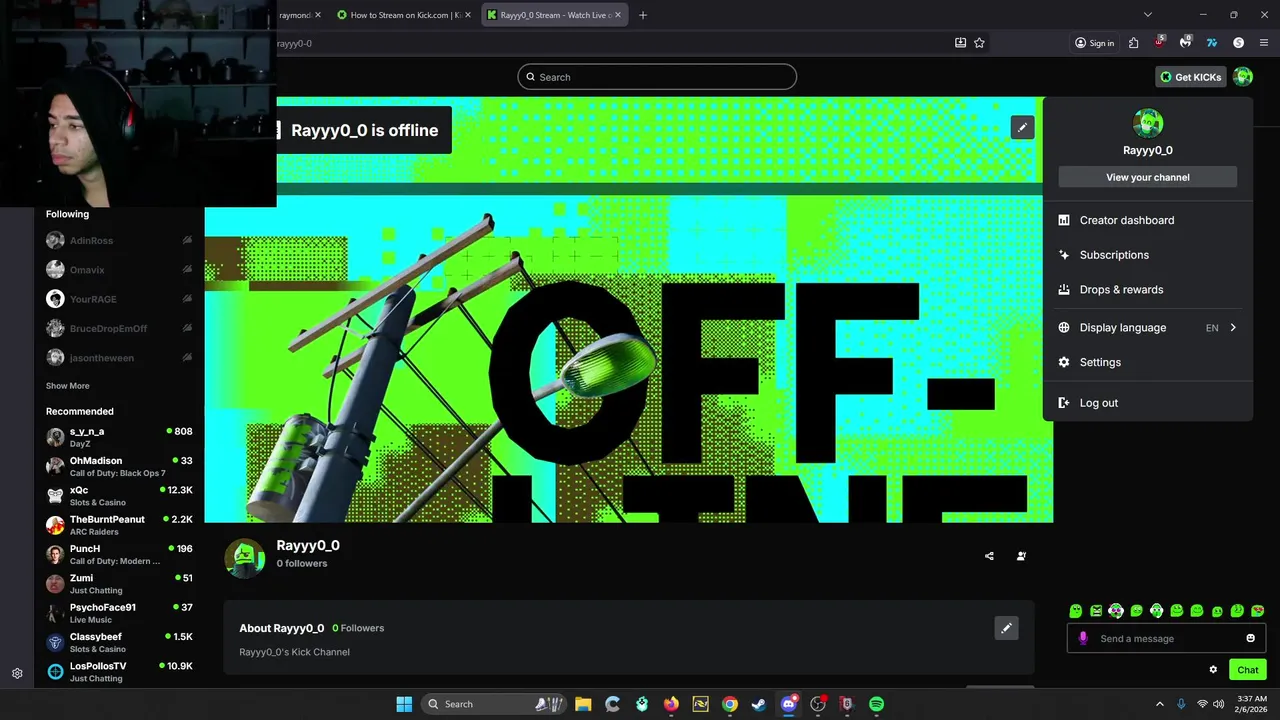Open the tab list dropdown arrow
The image size is (1280, 720).
[x=1148, y=15]
